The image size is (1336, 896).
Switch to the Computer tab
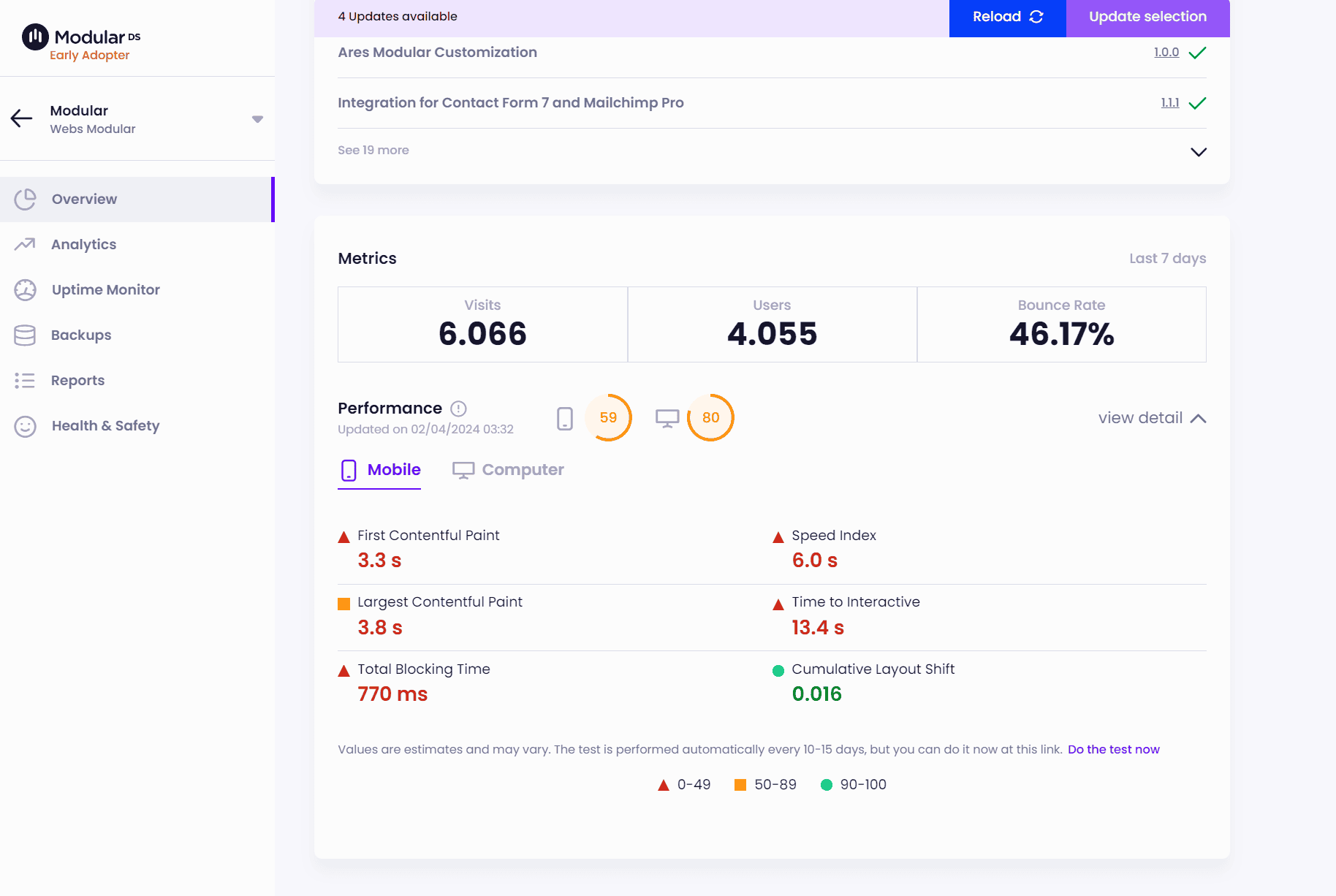click(508, 470)
